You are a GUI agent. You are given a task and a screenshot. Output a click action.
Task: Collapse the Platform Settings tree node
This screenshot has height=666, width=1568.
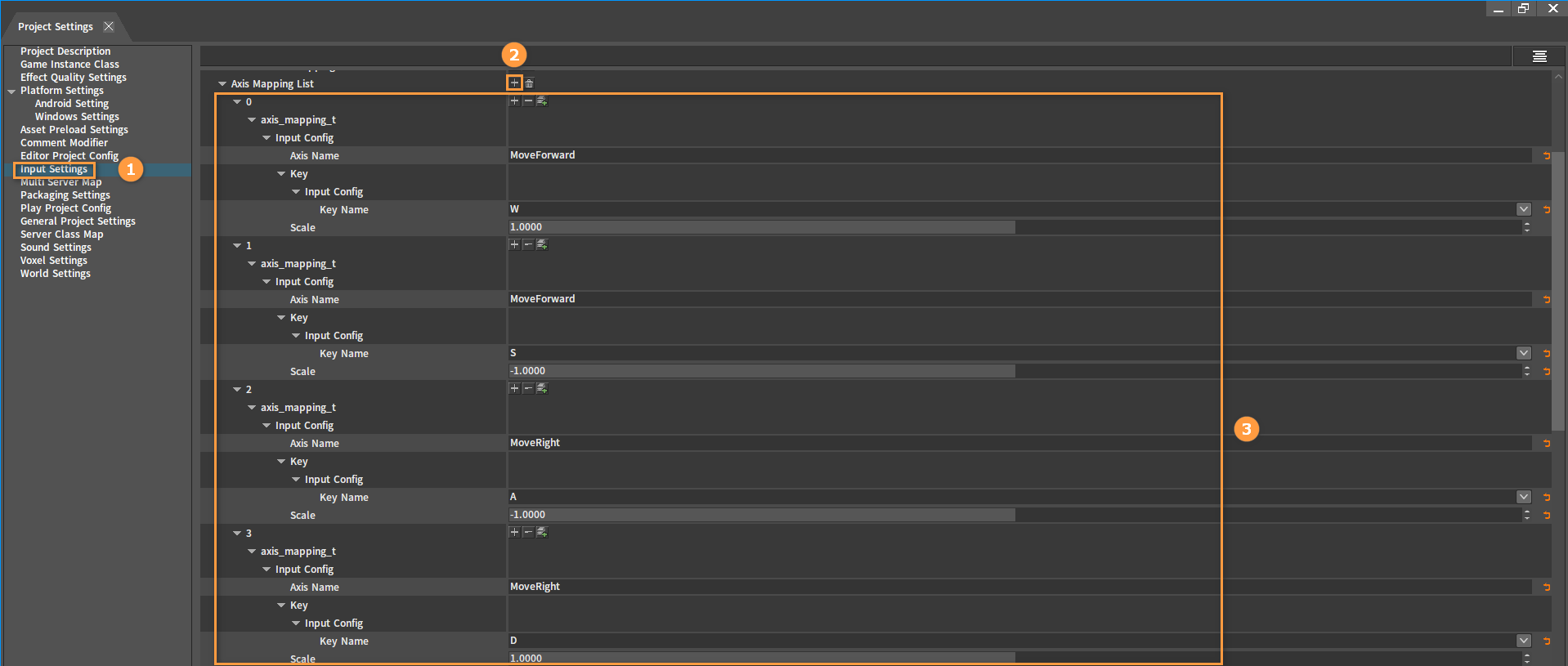[11, 92]
